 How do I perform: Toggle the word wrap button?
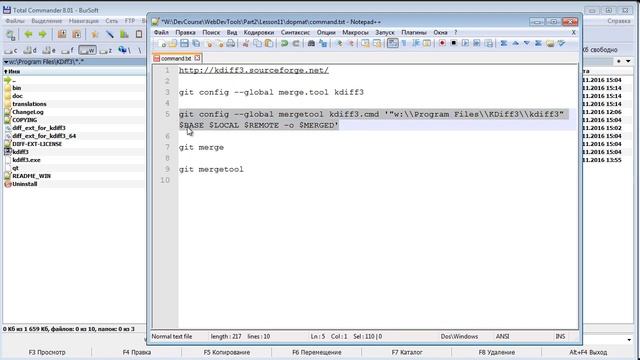tap(393, 43)
